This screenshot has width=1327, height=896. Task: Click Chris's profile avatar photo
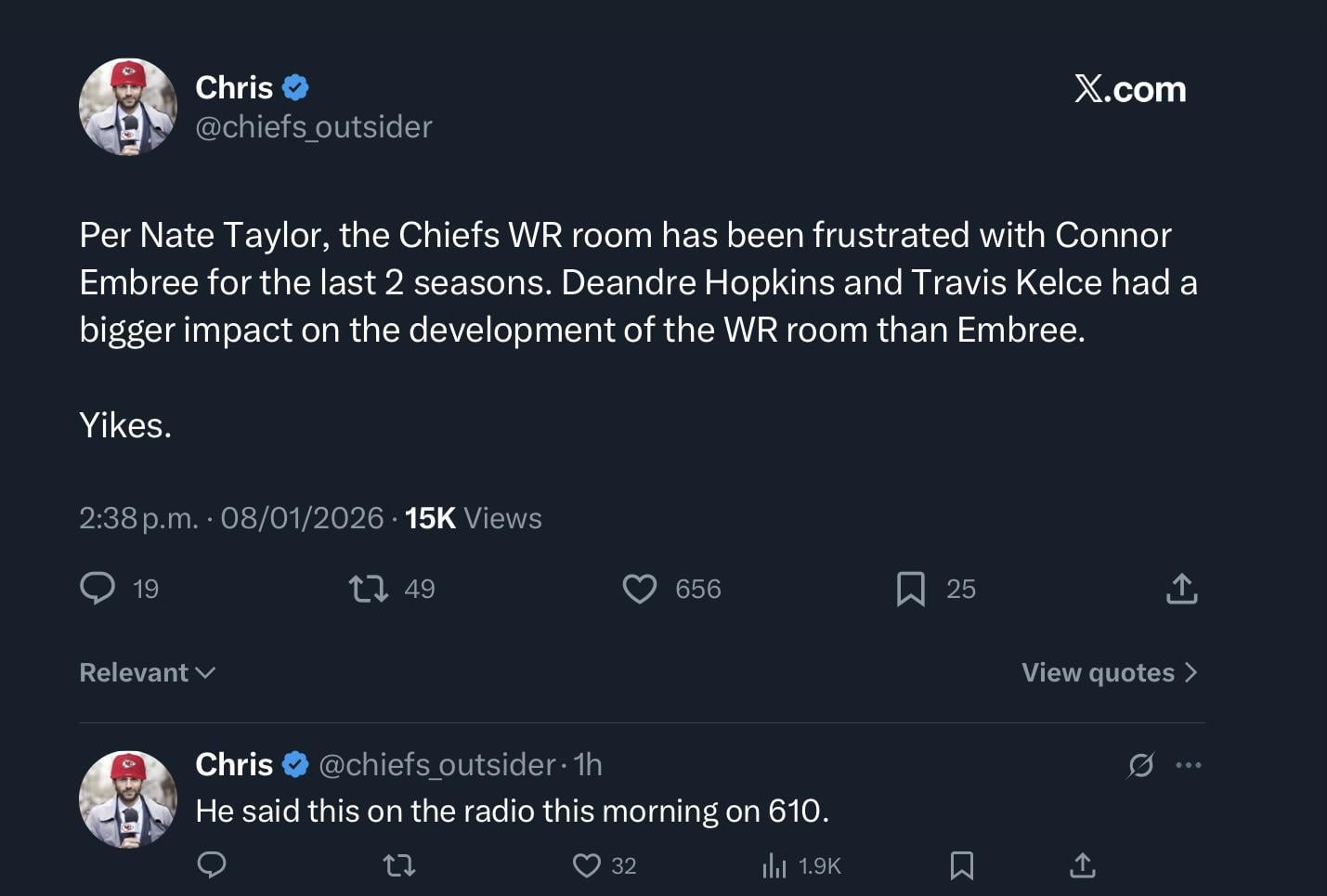click(127, 105)
